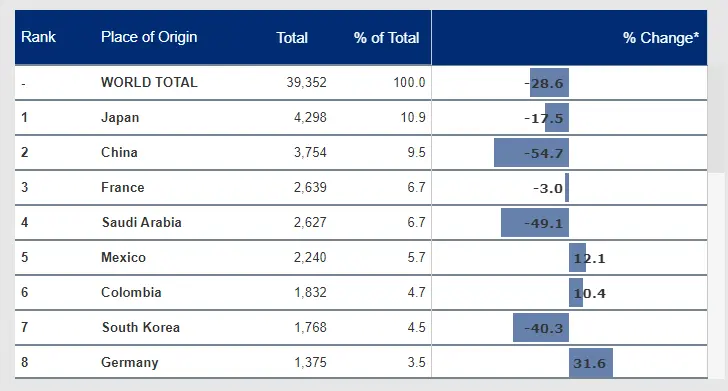The image size is (728, 391).
Task: Click the Rank column header
Action: [x=38, y=37]
